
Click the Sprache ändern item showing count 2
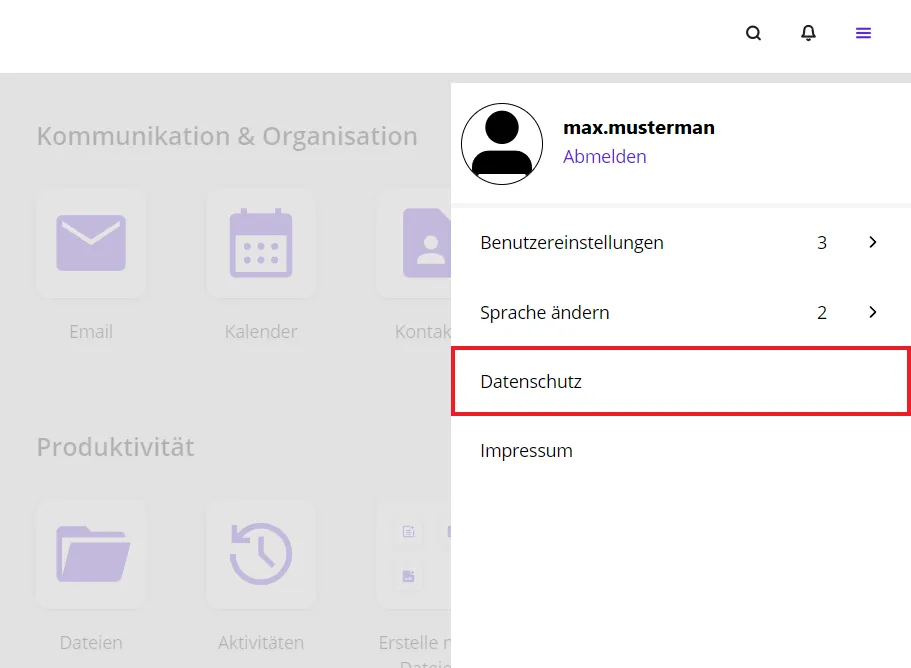[544, 312]
